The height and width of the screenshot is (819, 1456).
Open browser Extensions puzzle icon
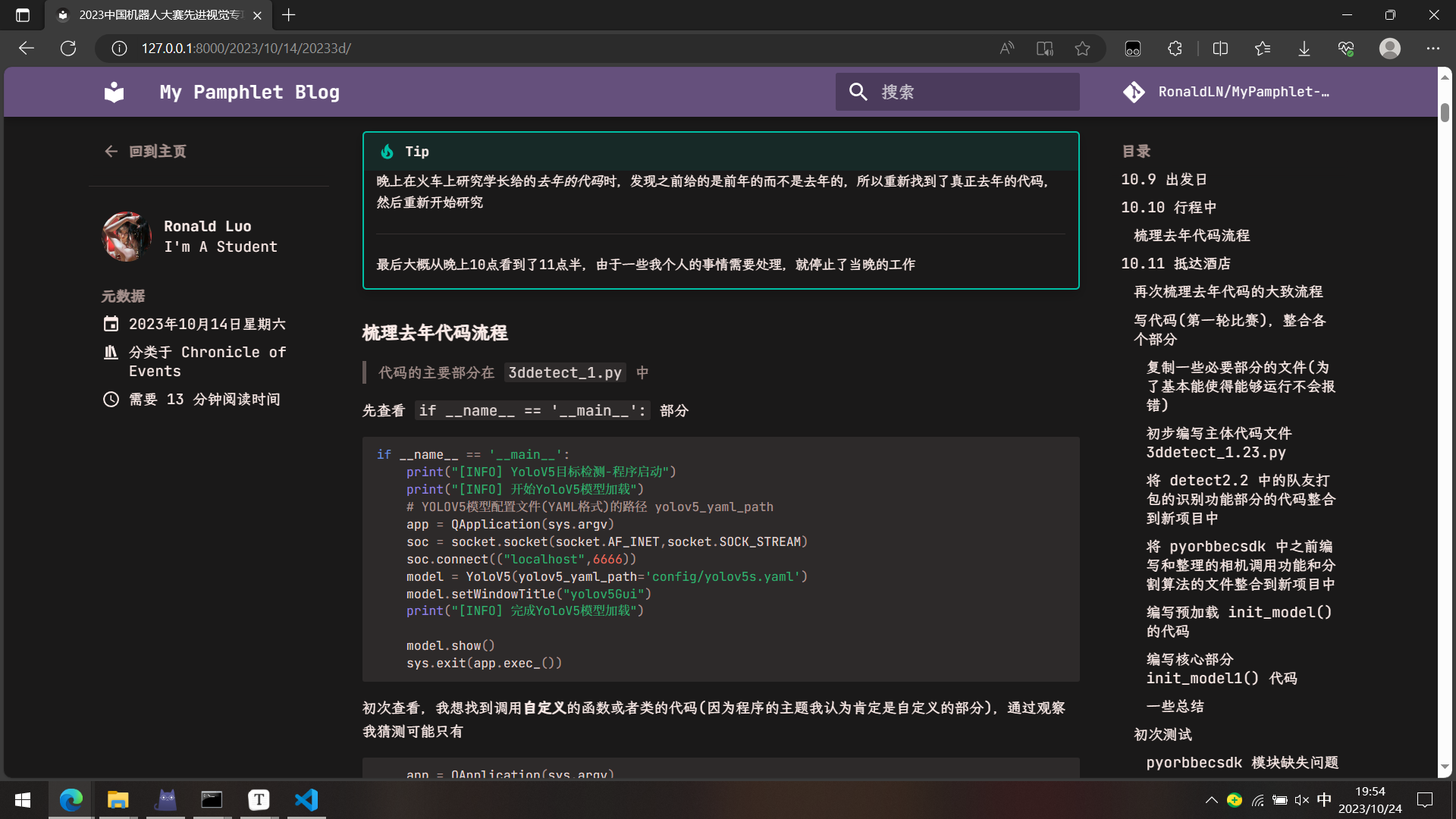tap(1175, 49)
